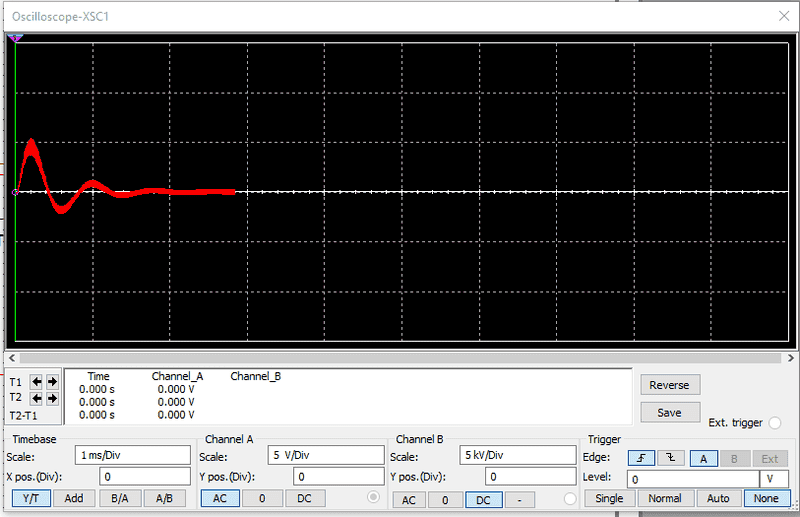Screen dimensions: 800x517
Task: Set Channel B coupling to DC
Action: pos(484,499)
